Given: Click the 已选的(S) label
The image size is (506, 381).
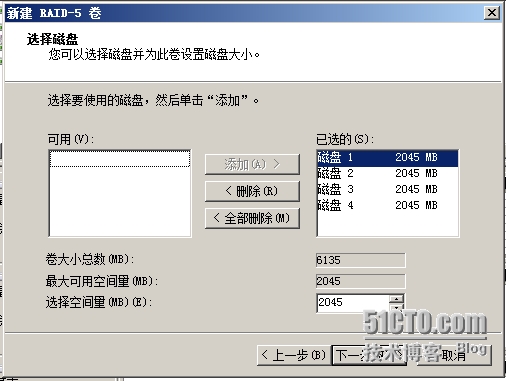Looking at the screenshot, I should (x=345, y=139).
